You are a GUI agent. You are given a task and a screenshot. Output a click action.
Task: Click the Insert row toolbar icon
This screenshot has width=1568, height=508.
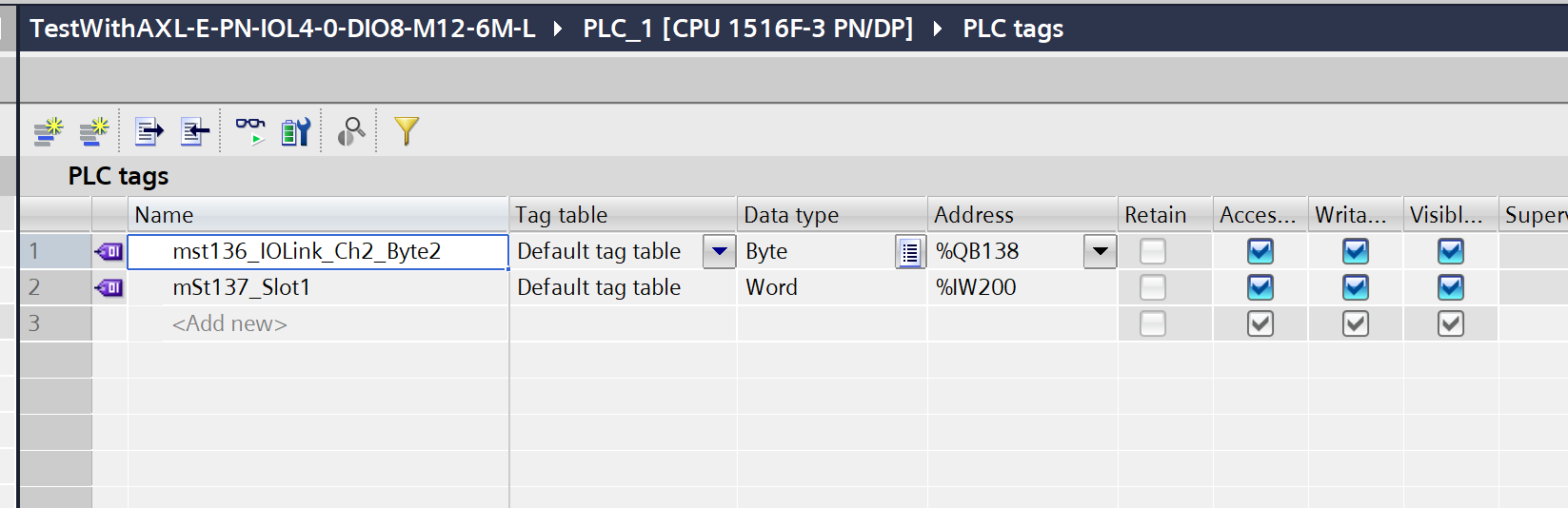coord(48,131)
